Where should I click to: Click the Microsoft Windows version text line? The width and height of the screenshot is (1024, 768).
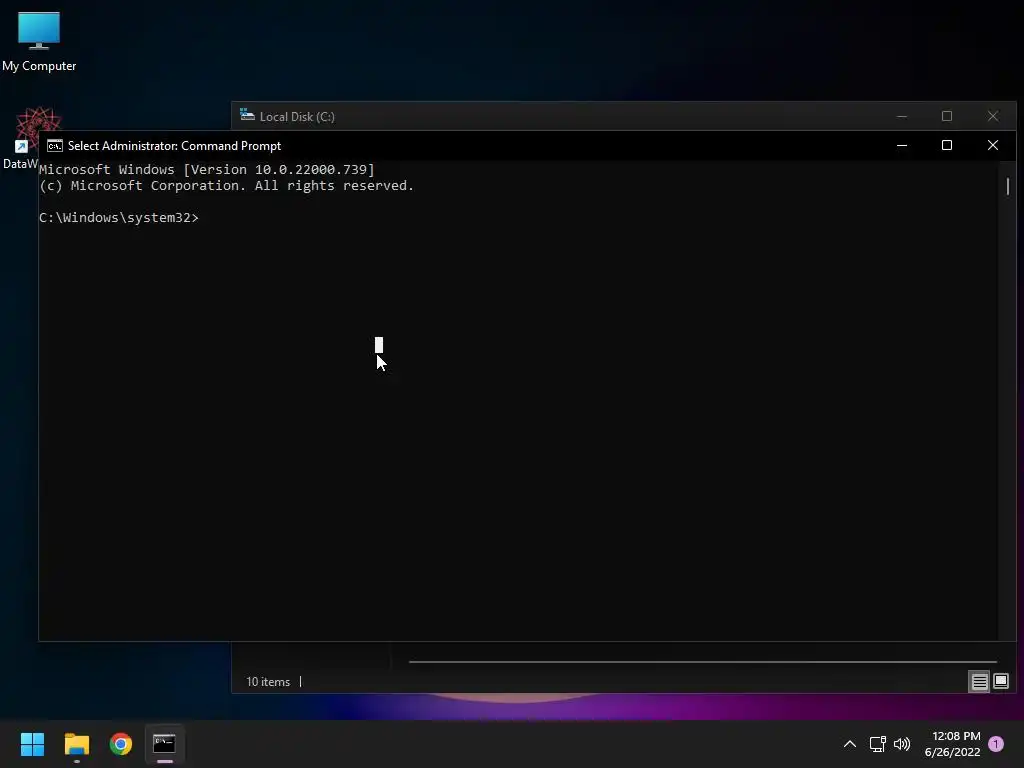[x=207, y=170]
